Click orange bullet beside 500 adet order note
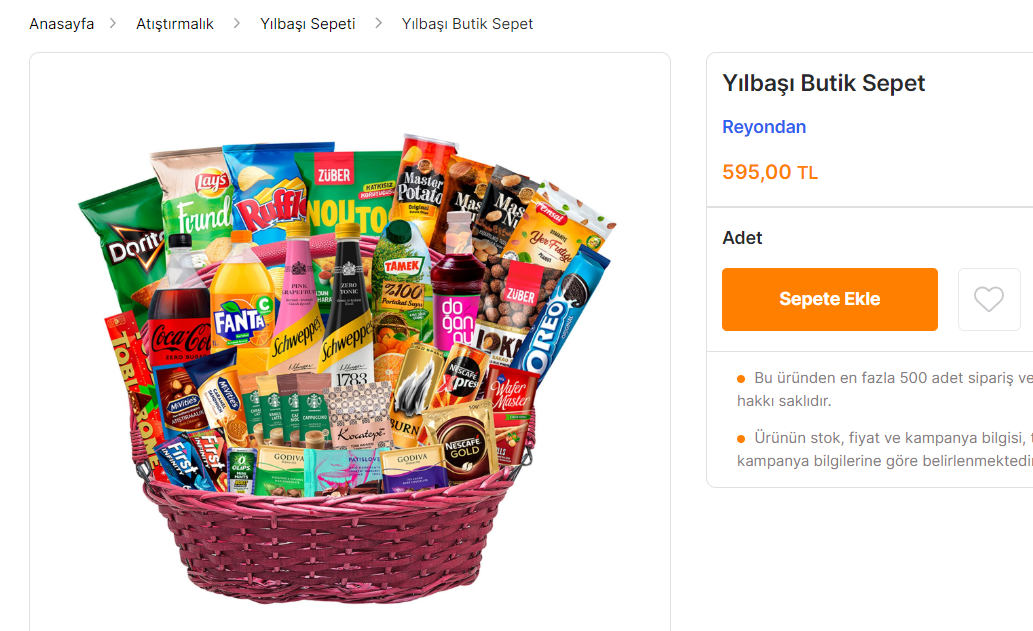This screenshot has width=1033, height=631. tap(741, 379)
